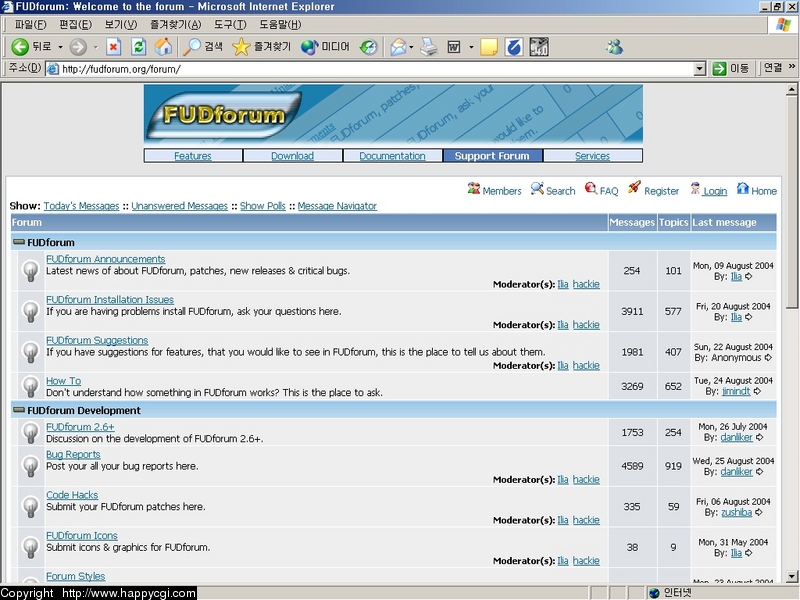Click the Edit with Word toolbar icon
Image resolution: width=800 pixels, height=600 pixels.
click(454, 47)
